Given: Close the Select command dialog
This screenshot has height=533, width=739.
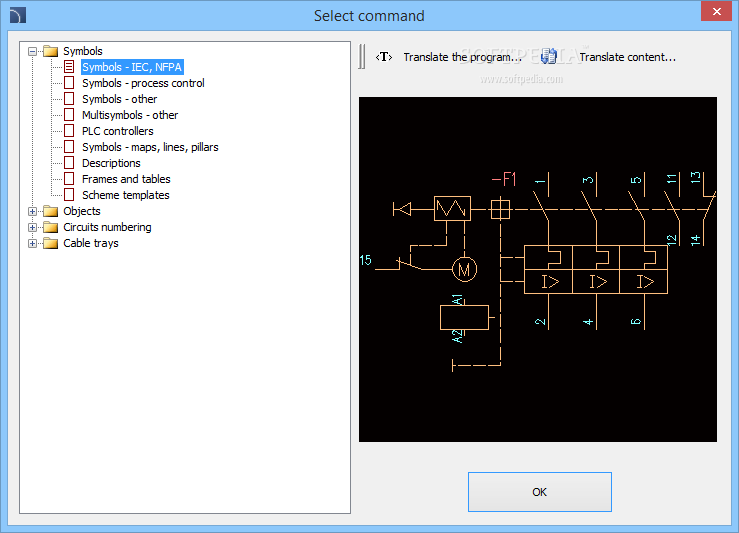Looking at the screenshot, I should click(716, 11).
